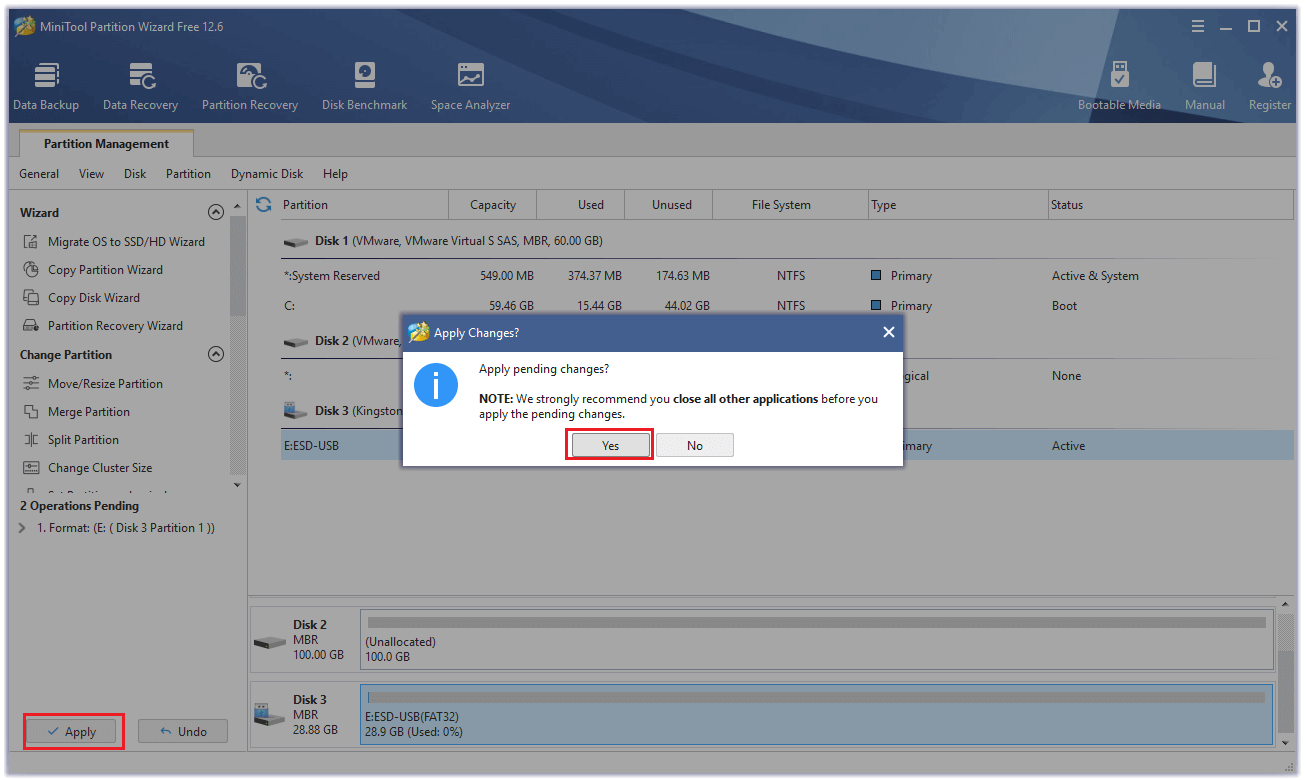Image resolution: width=1306 pixels, height=780 pixels.
Task: Select the E:ESD-USB(FAT32) bar in the disk map
Action: [x=817, y=715]
